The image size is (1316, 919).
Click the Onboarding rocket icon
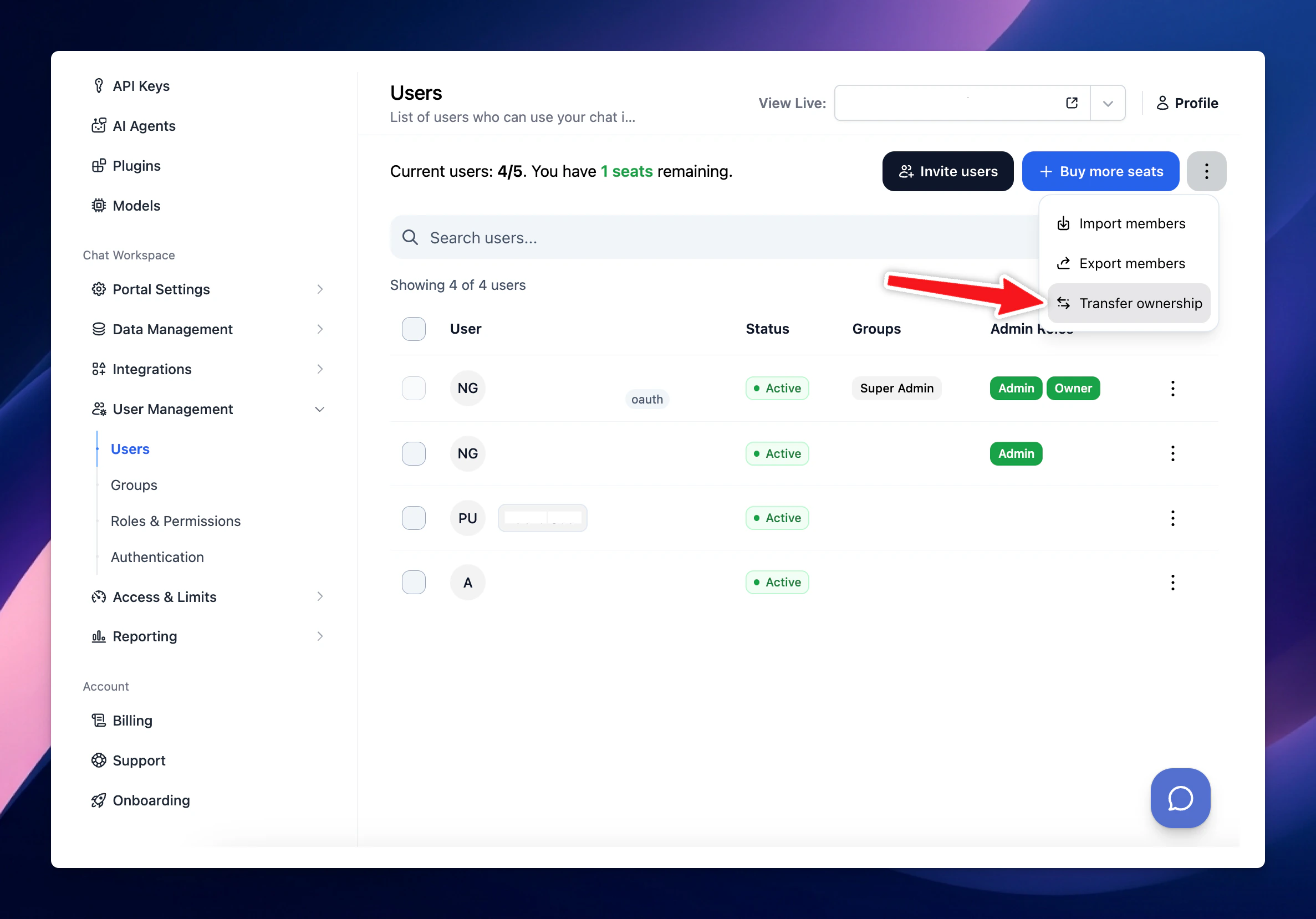99,800
